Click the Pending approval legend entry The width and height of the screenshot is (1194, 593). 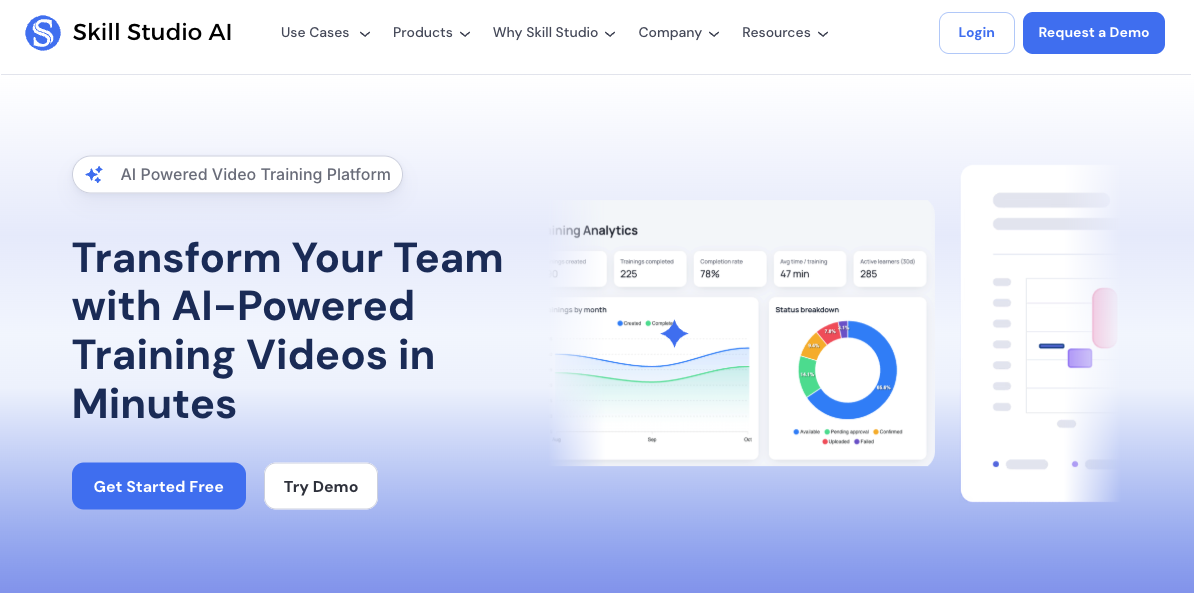(x=846, y=432)
